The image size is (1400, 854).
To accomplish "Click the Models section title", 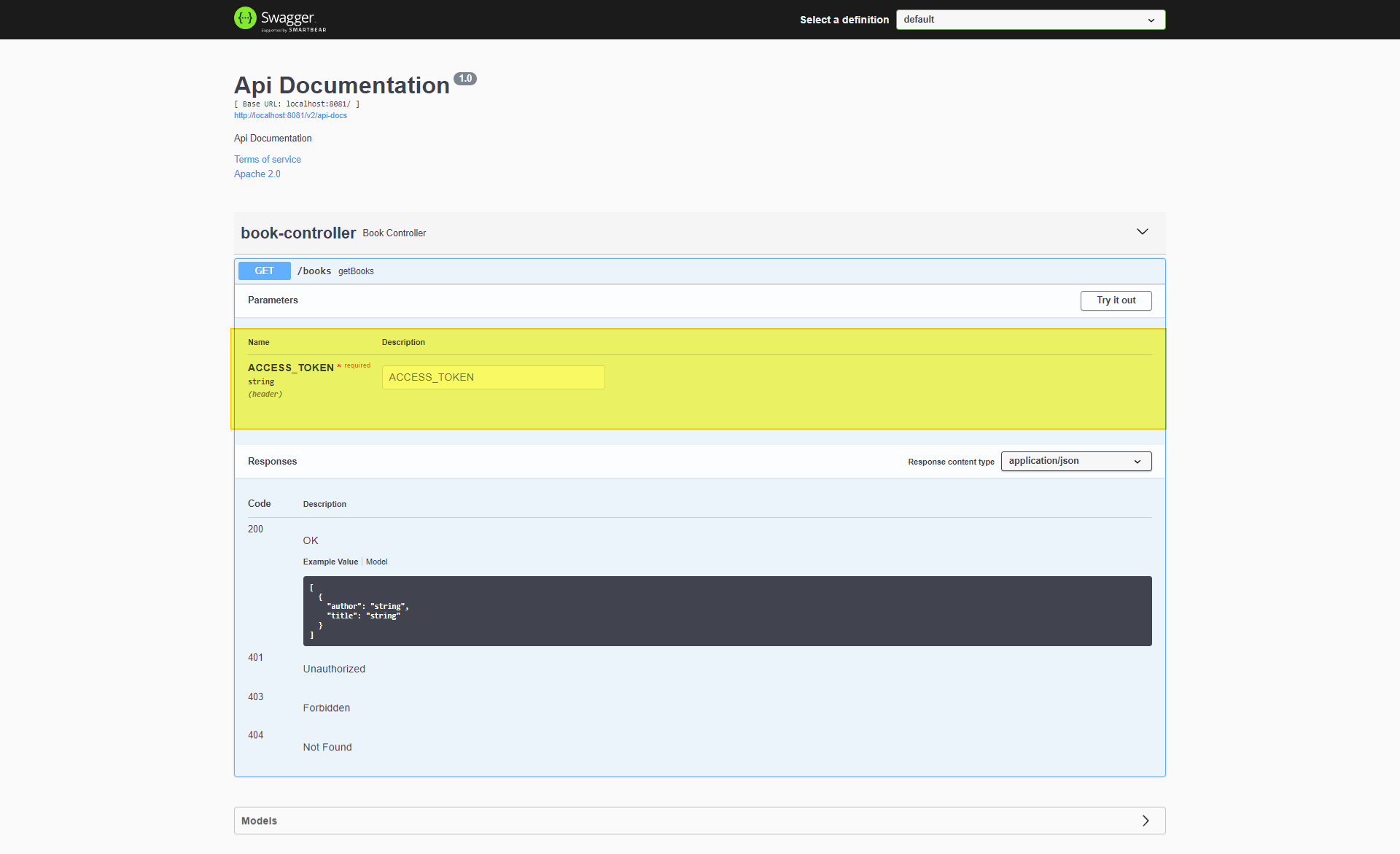I will pyautogui.click(x=259, y=820).
